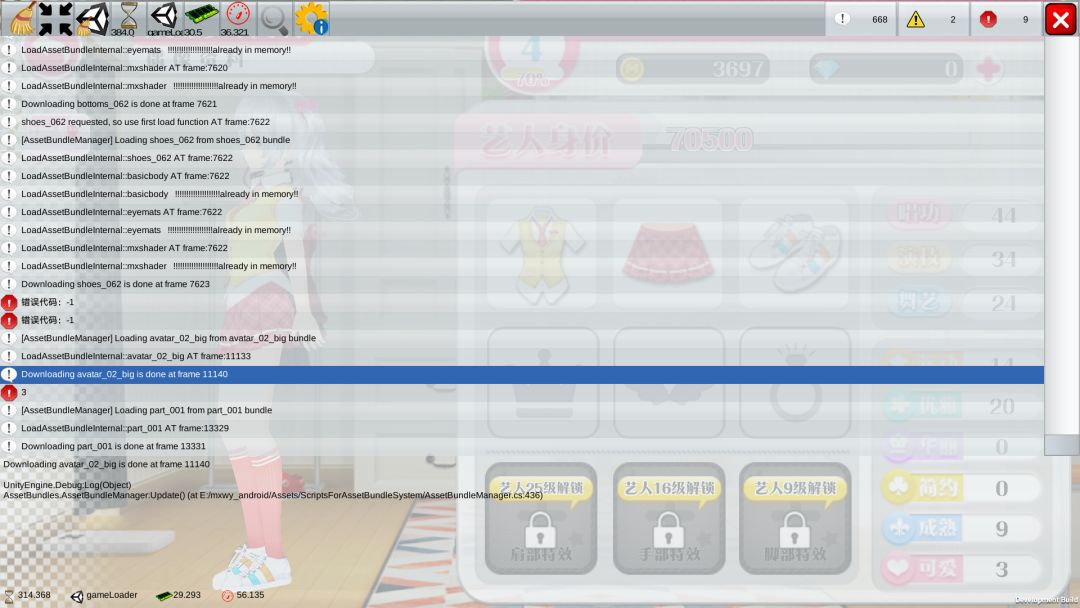The height and width of the screenshot is (608, 1080).
Task: Click the console vertical scrollbar handle
Action: pos(1061,444)
